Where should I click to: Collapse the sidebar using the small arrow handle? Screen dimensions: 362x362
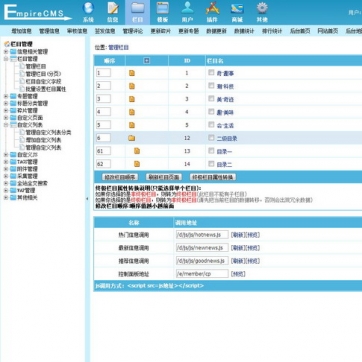[87, 199]
